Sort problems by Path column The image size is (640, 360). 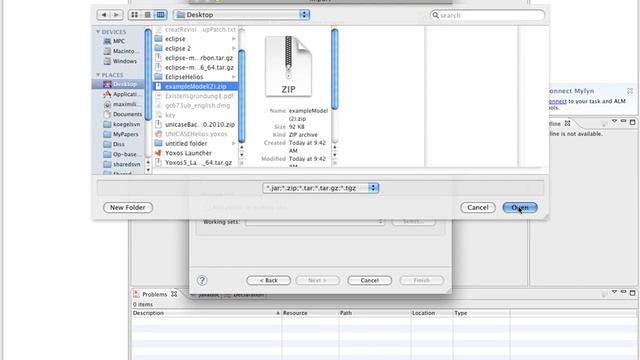[x=374, y=313]
